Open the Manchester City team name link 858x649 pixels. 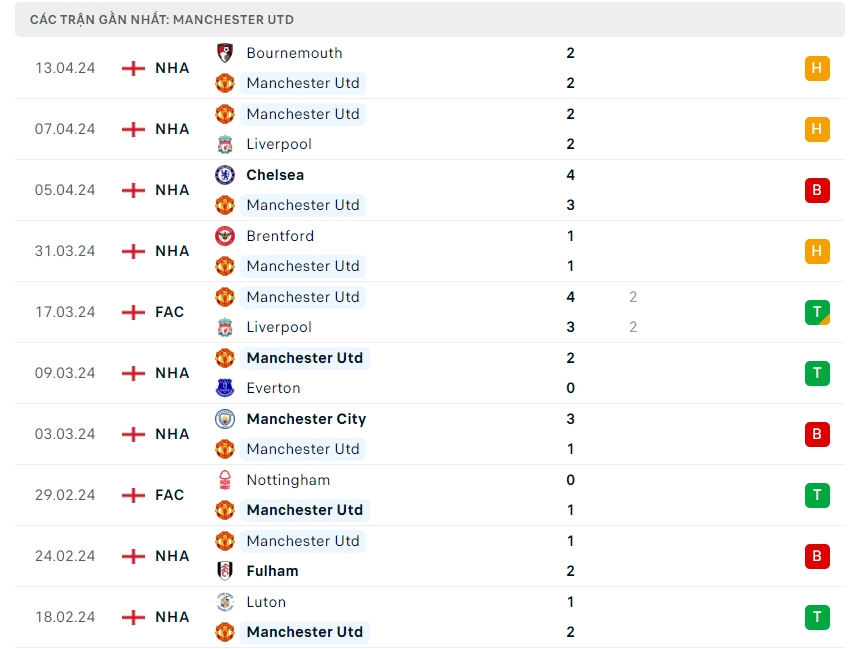[x=306, y=419]
